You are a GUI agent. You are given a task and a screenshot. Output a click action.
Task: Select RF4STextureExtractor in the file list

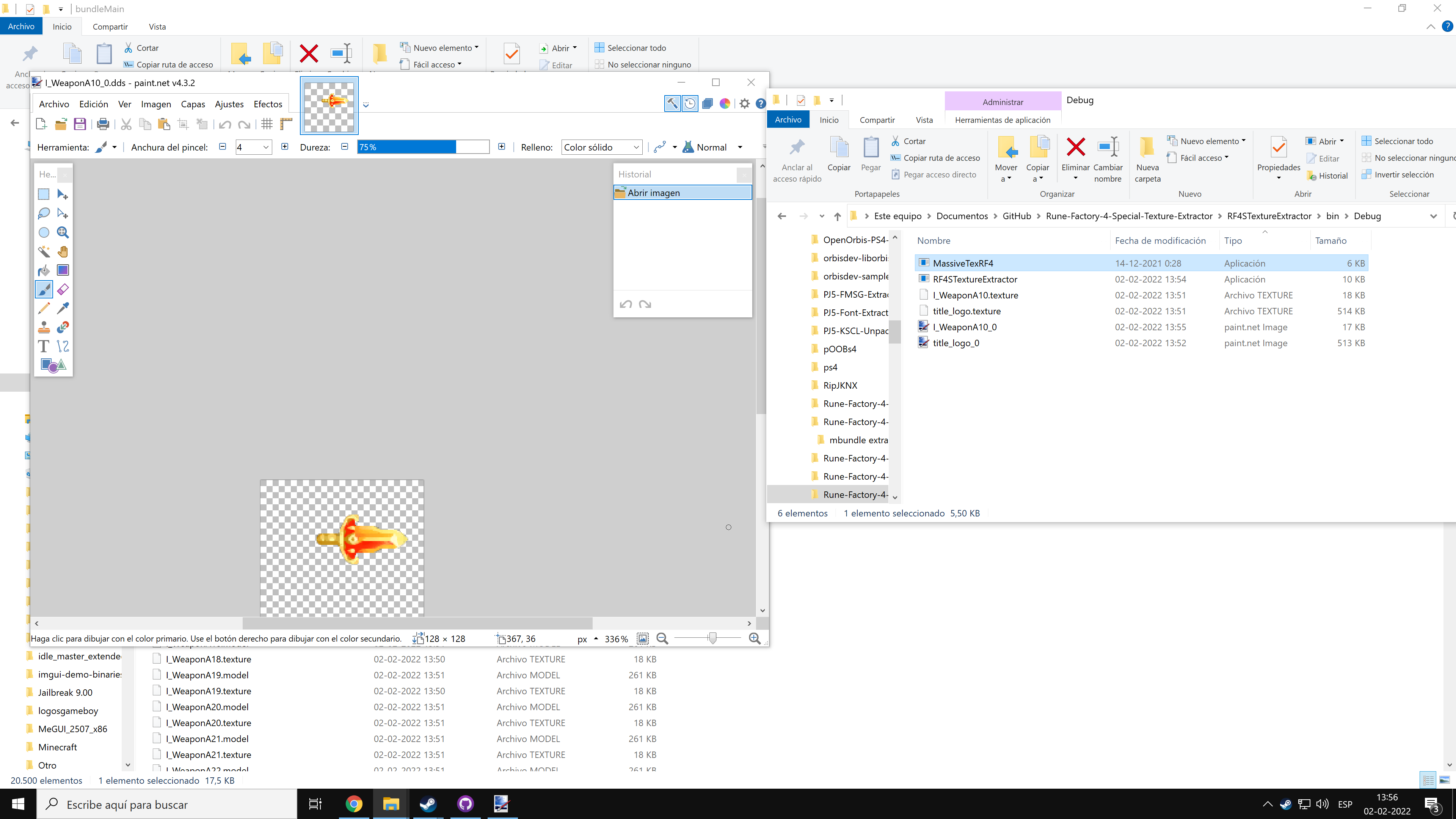pos(975,279)
